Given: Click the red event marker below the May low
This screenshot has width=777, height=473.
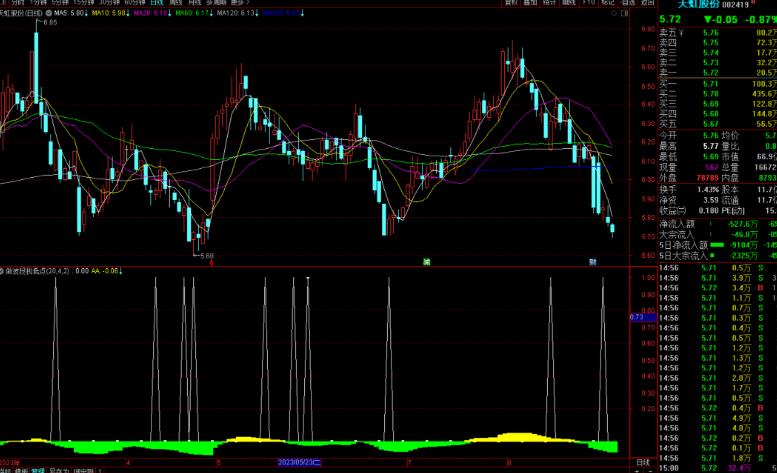Looking at the screenshot, I should pyautogui.click(x=212, y=263).
